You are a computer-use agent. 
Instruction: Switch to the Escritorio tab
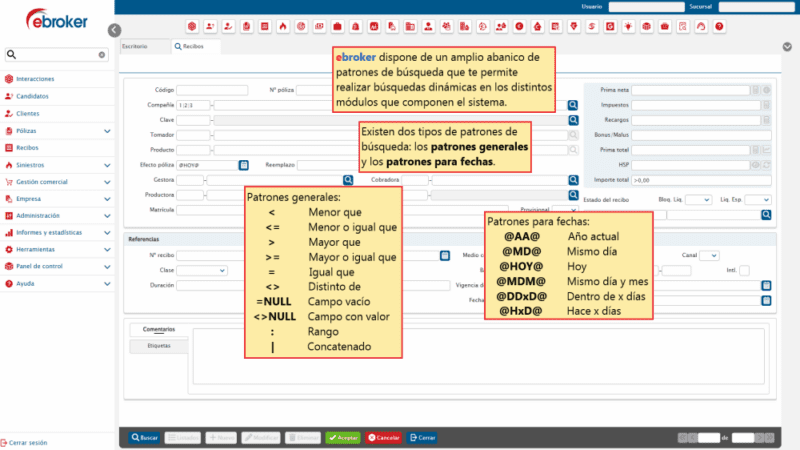(144, 46)
